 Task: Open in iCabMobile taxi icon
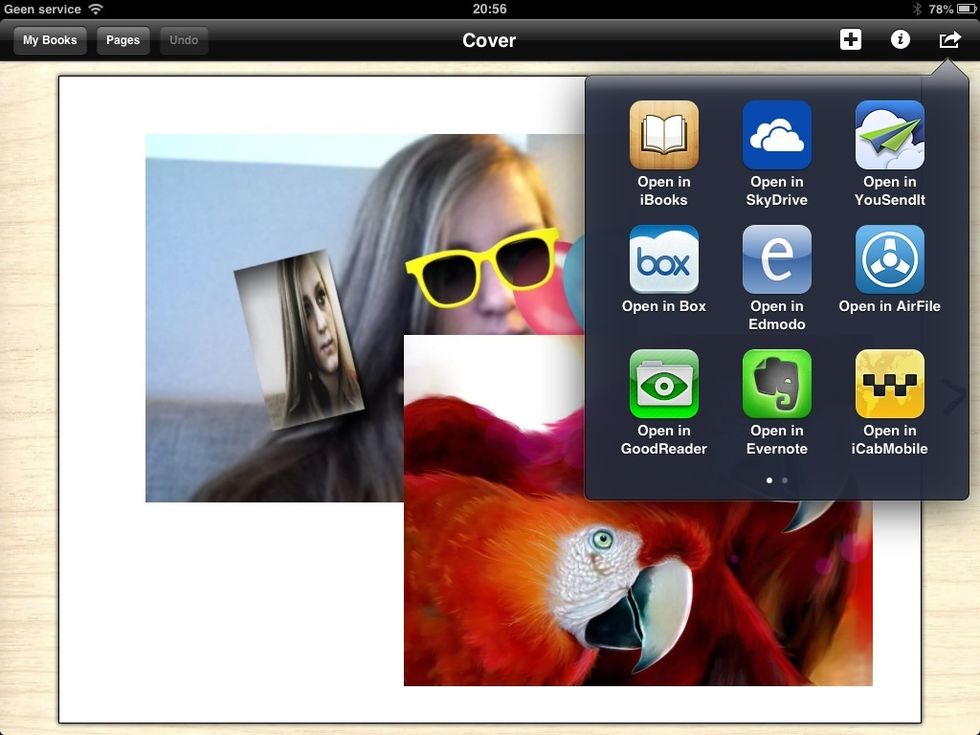tap(889, 384)
